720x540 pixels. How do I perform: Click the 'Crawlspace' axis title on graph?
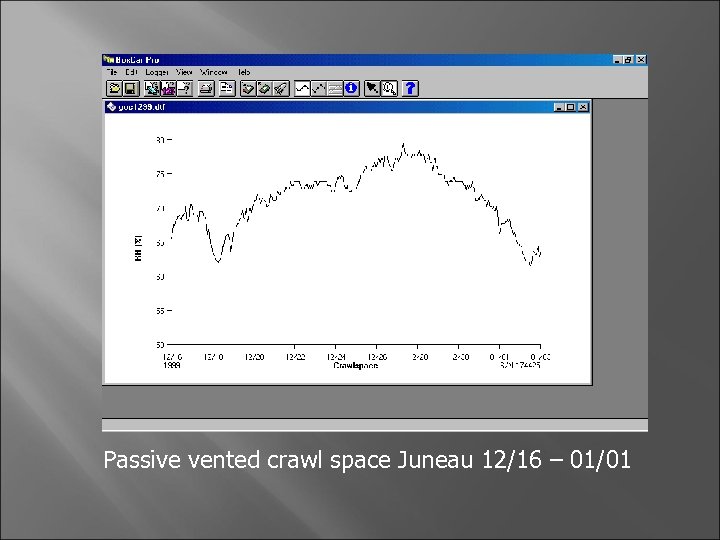[356, 366]
